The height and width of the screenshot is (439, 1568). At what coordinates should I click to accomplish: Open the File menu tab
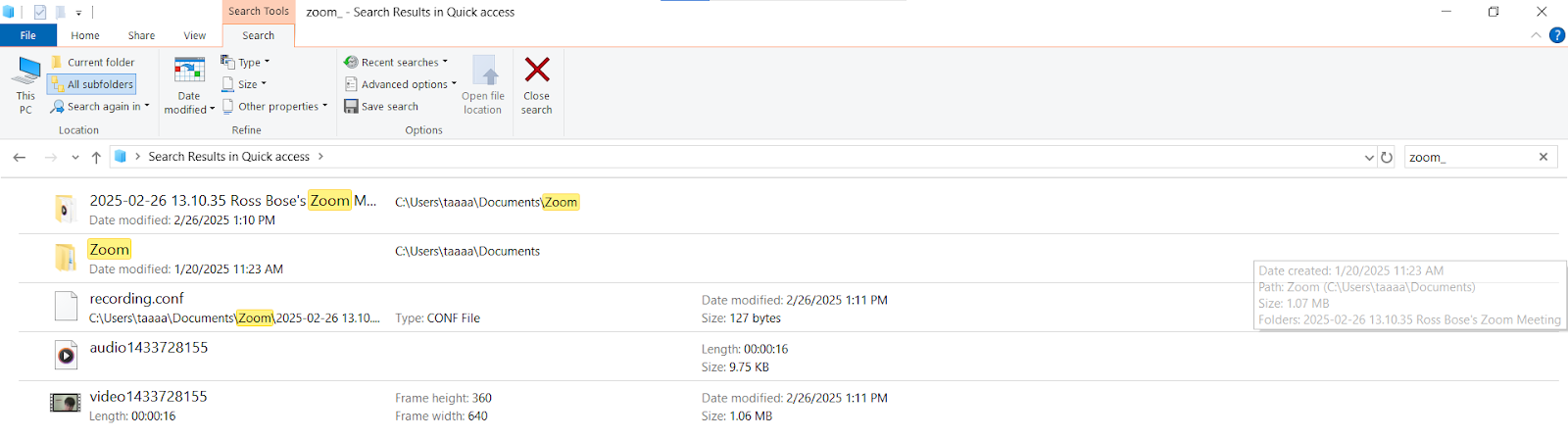[27, 35]
